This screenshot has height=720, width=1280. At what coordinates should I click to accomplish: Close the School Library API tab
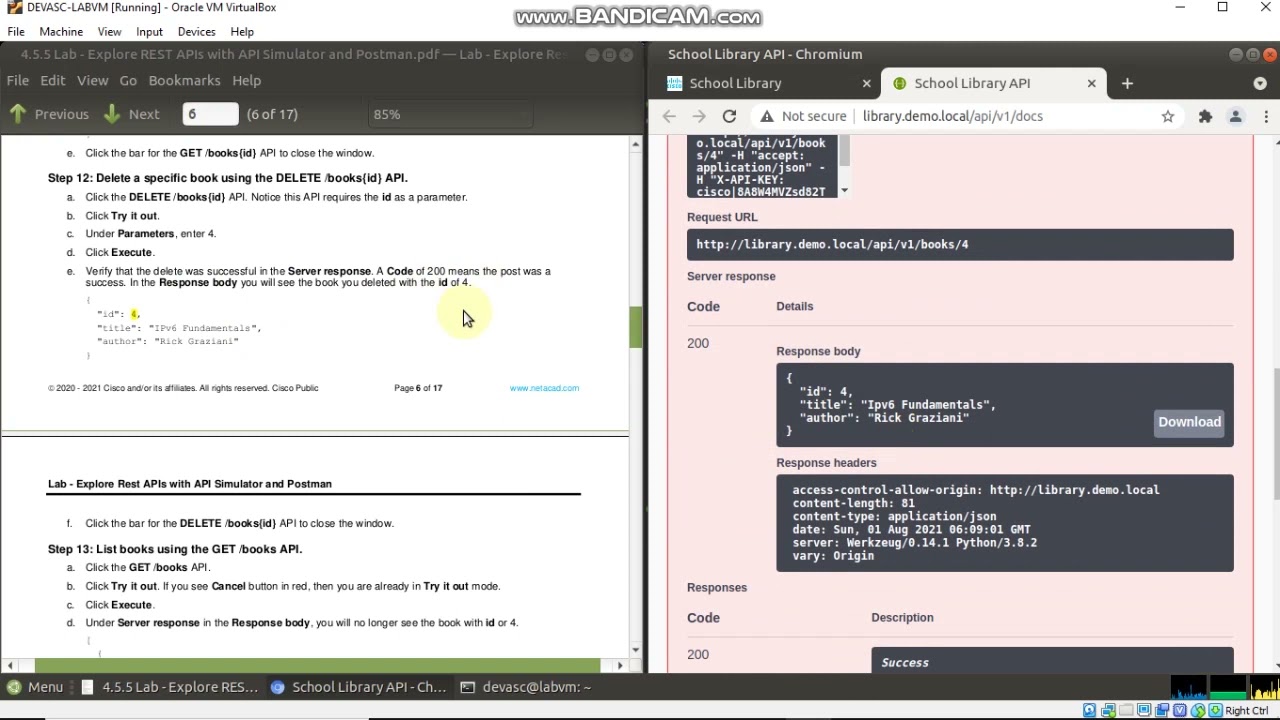(1092, 84)
